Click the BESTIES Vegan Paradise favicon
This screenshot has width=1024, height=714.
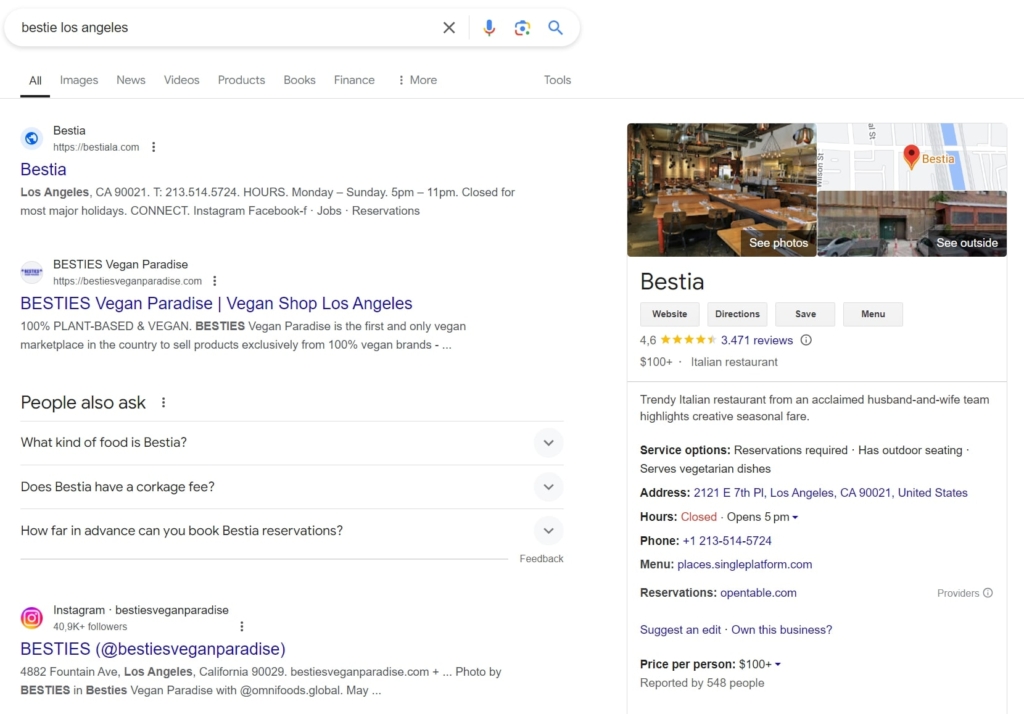tap(31, 271)
